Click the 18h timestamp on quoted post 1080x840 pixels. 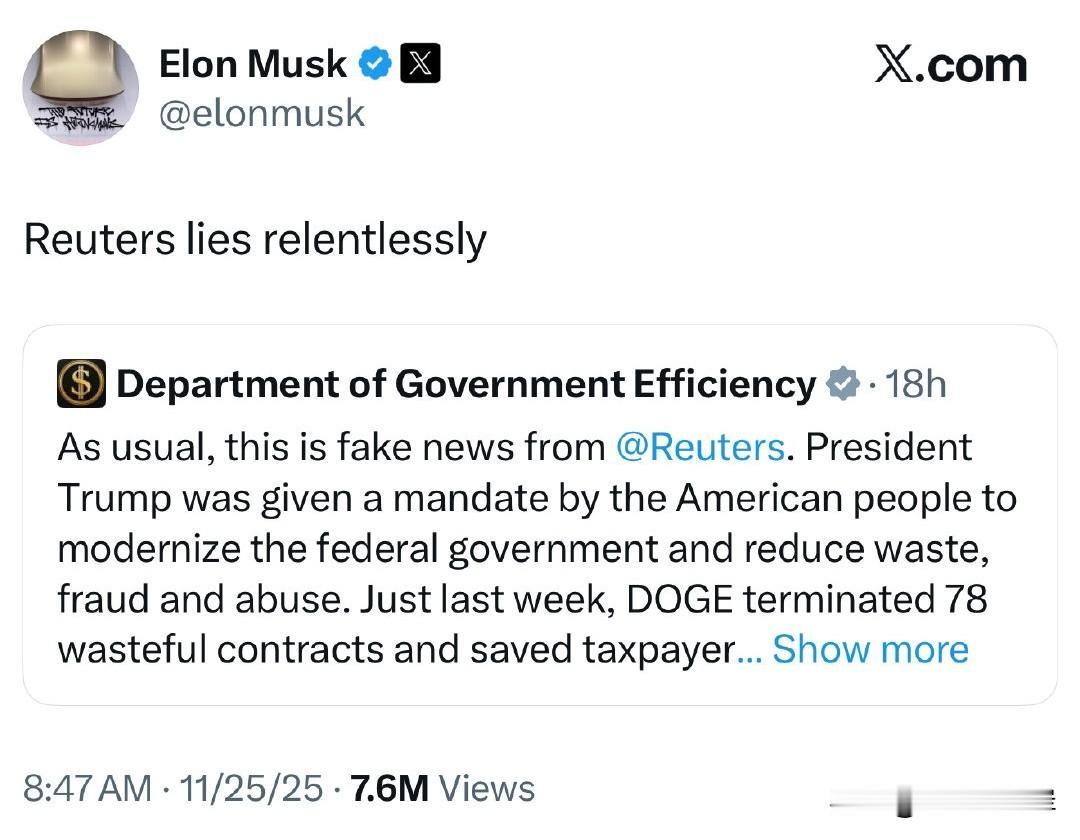[915, 384]
